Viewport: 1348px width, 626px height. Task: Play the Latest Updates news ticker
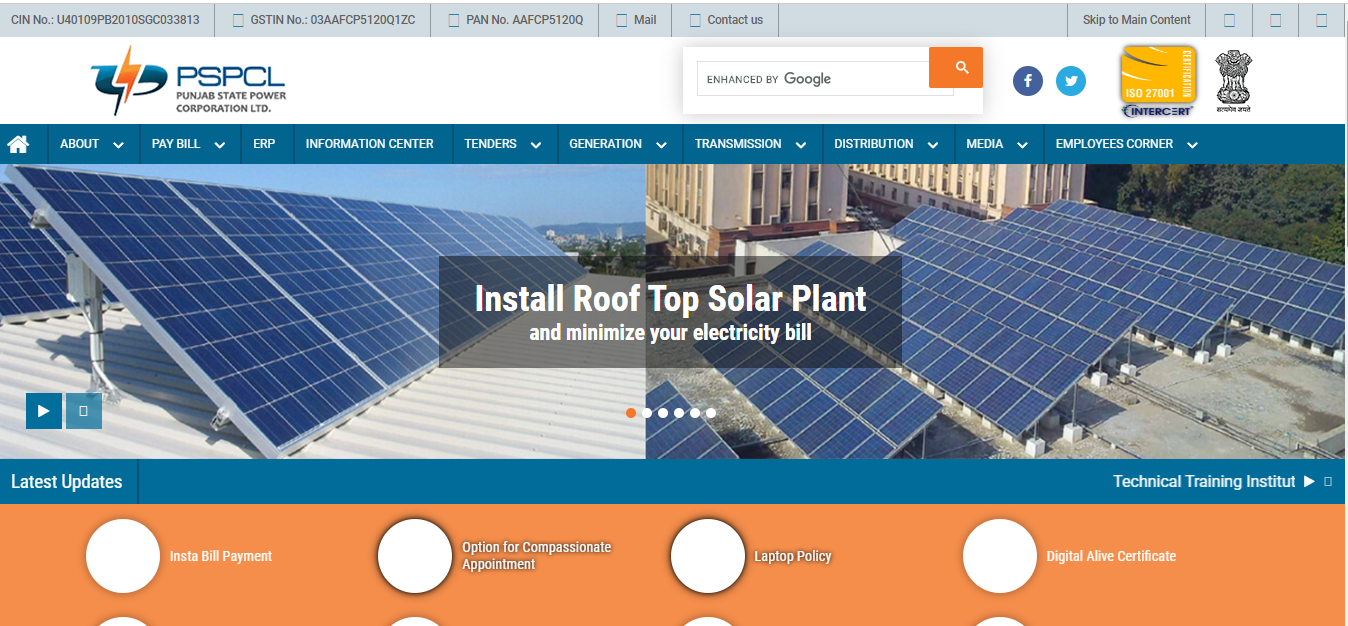(x=1309, y=482)
